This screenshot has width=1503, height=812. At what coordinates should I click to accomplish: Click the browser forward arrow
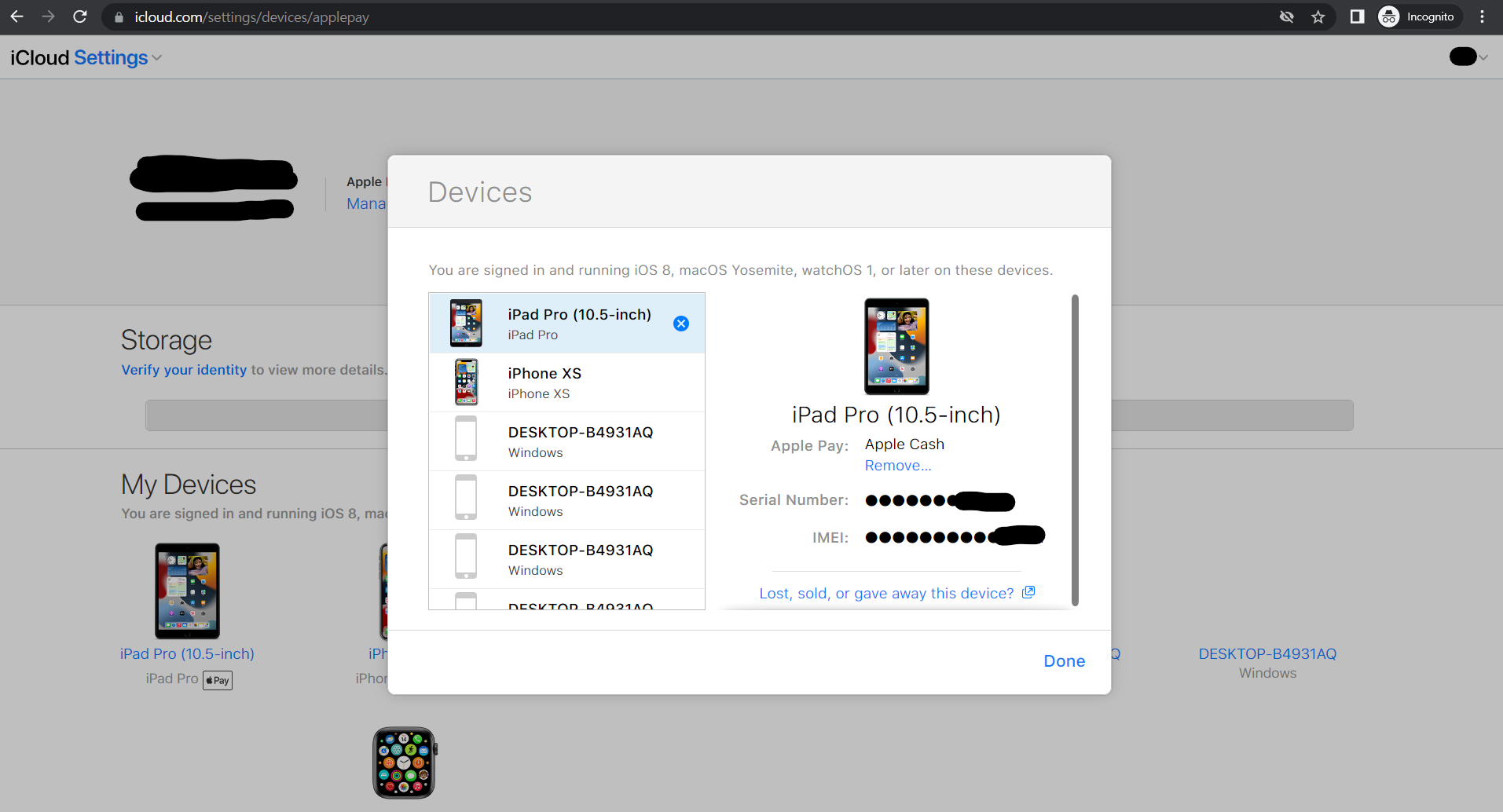[48, 16]
